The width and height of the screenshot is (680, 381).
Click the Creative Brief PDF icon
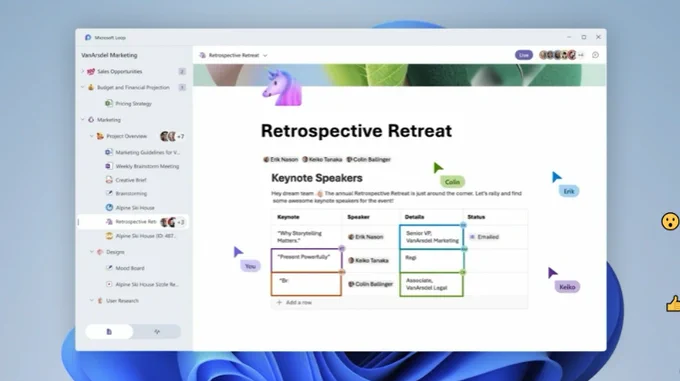pos(109,179)
